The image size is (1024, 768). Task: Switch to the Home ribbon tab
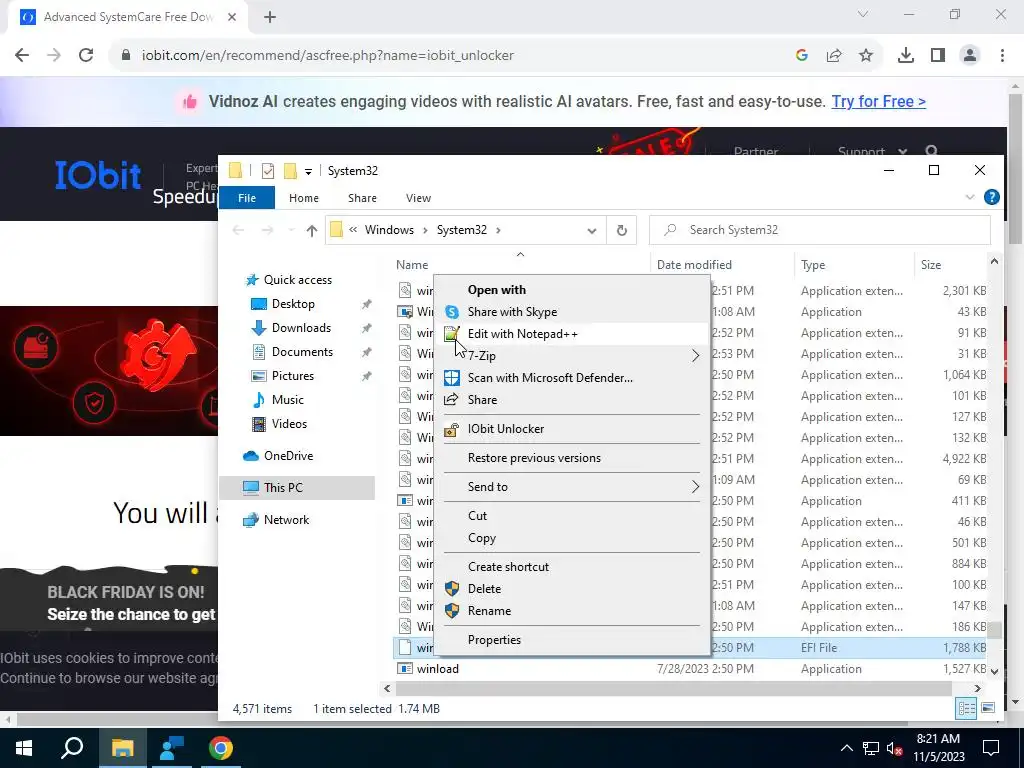click(x=304, y=198)
